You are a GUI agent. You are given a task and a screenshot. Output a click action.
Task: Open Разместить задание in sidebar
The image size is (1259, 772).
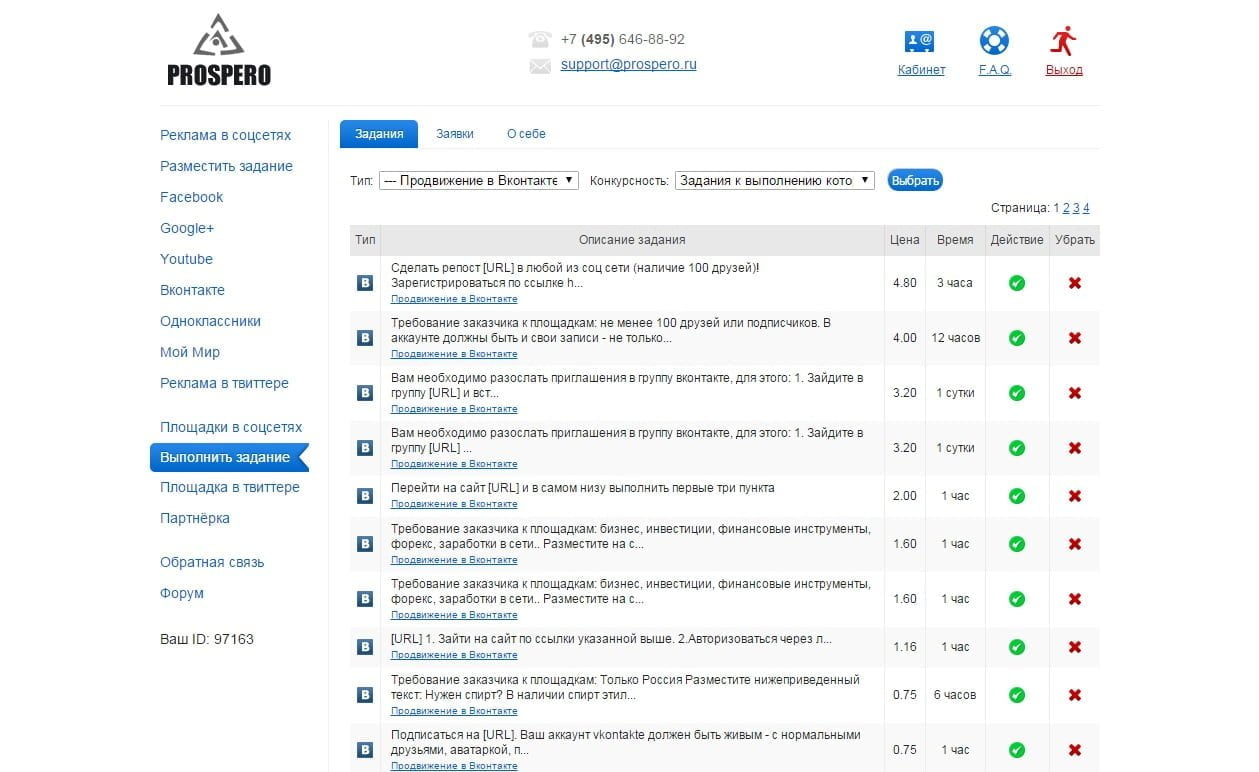(227, 166)
